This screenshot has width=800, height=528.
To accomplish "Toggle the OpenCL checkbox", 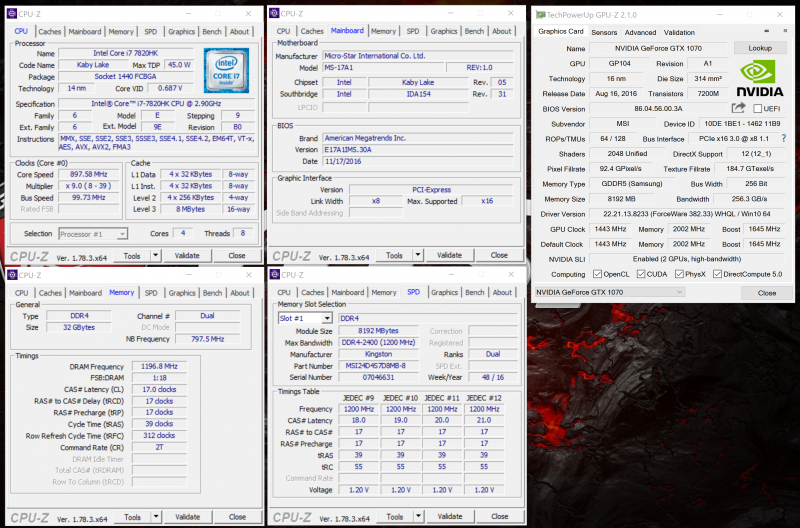I will point(597,274).
